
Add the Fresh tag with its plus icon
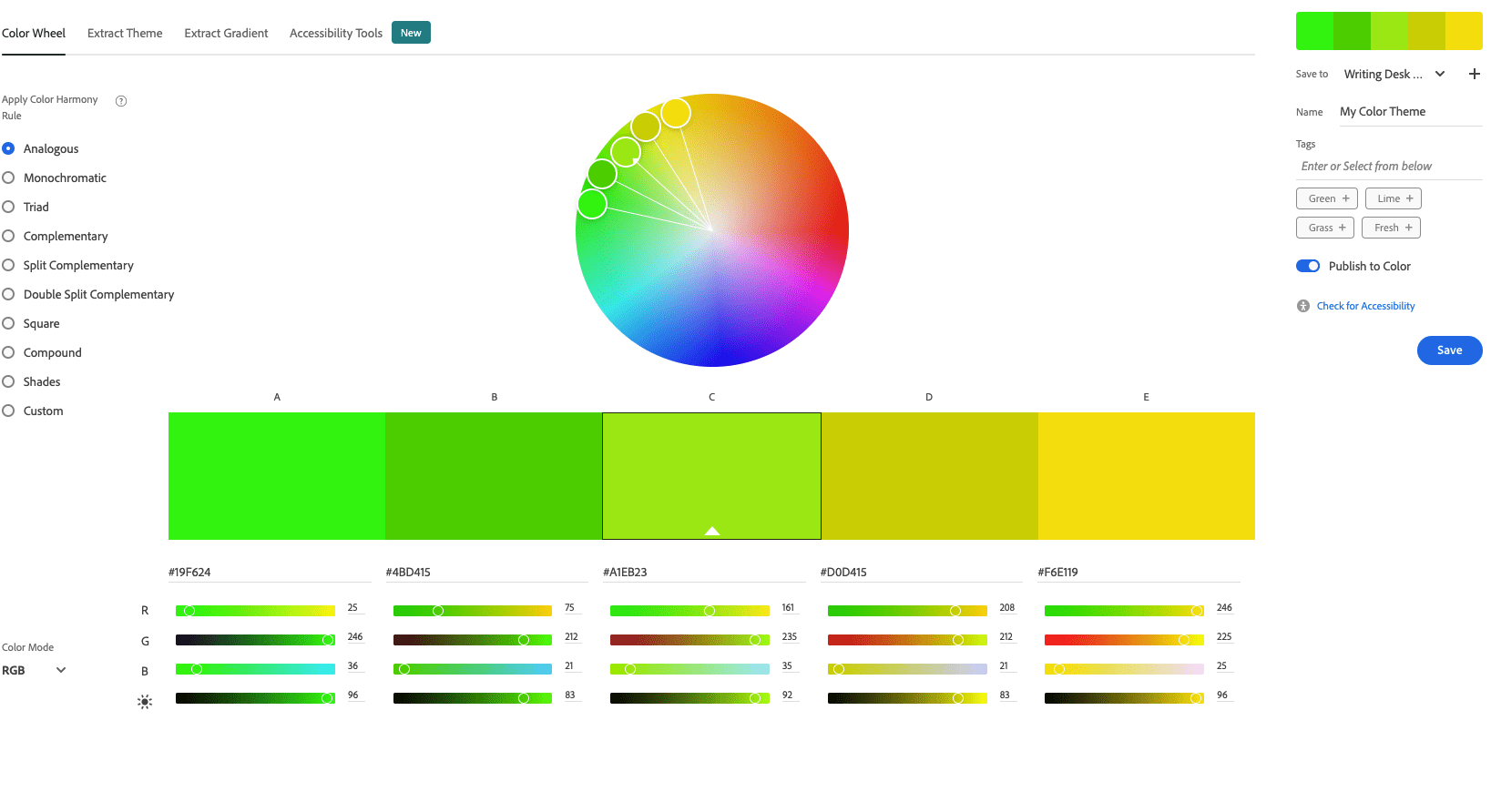point(1408,228)
